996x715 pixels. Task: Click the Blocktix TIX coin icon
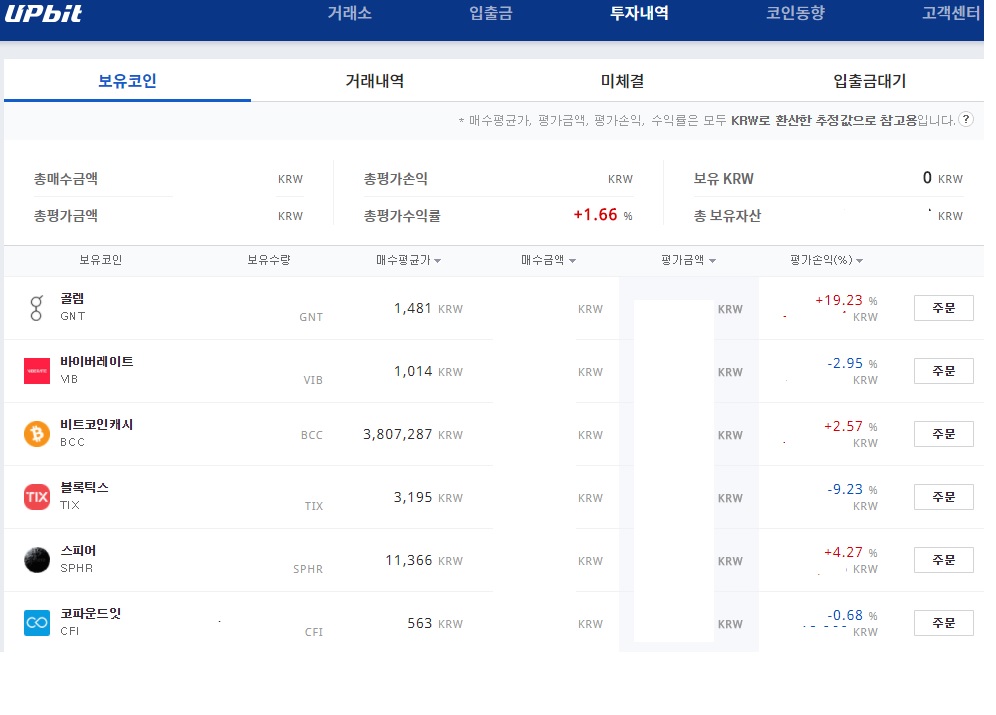[37, 497]
